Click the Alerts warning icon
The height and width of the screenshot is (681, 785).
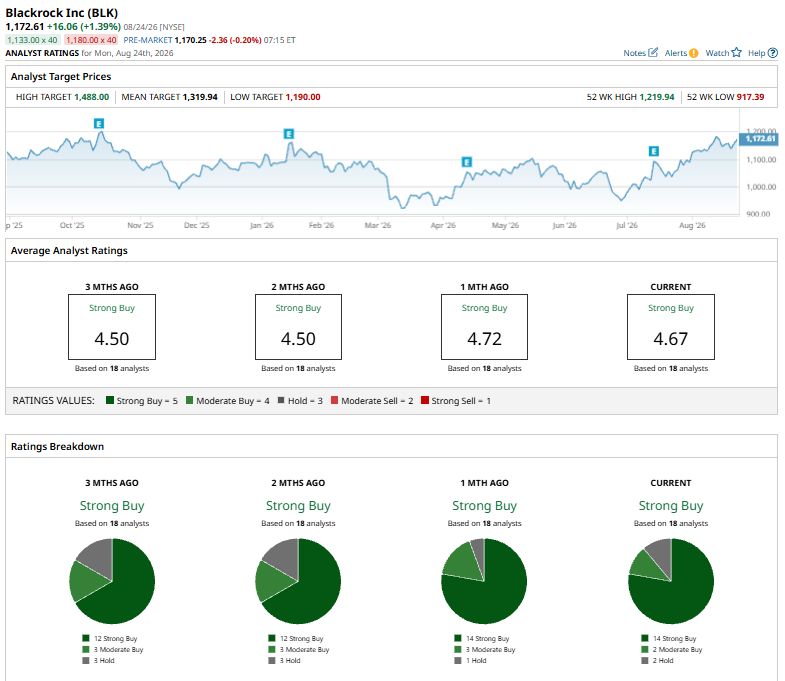pos(693,53)
